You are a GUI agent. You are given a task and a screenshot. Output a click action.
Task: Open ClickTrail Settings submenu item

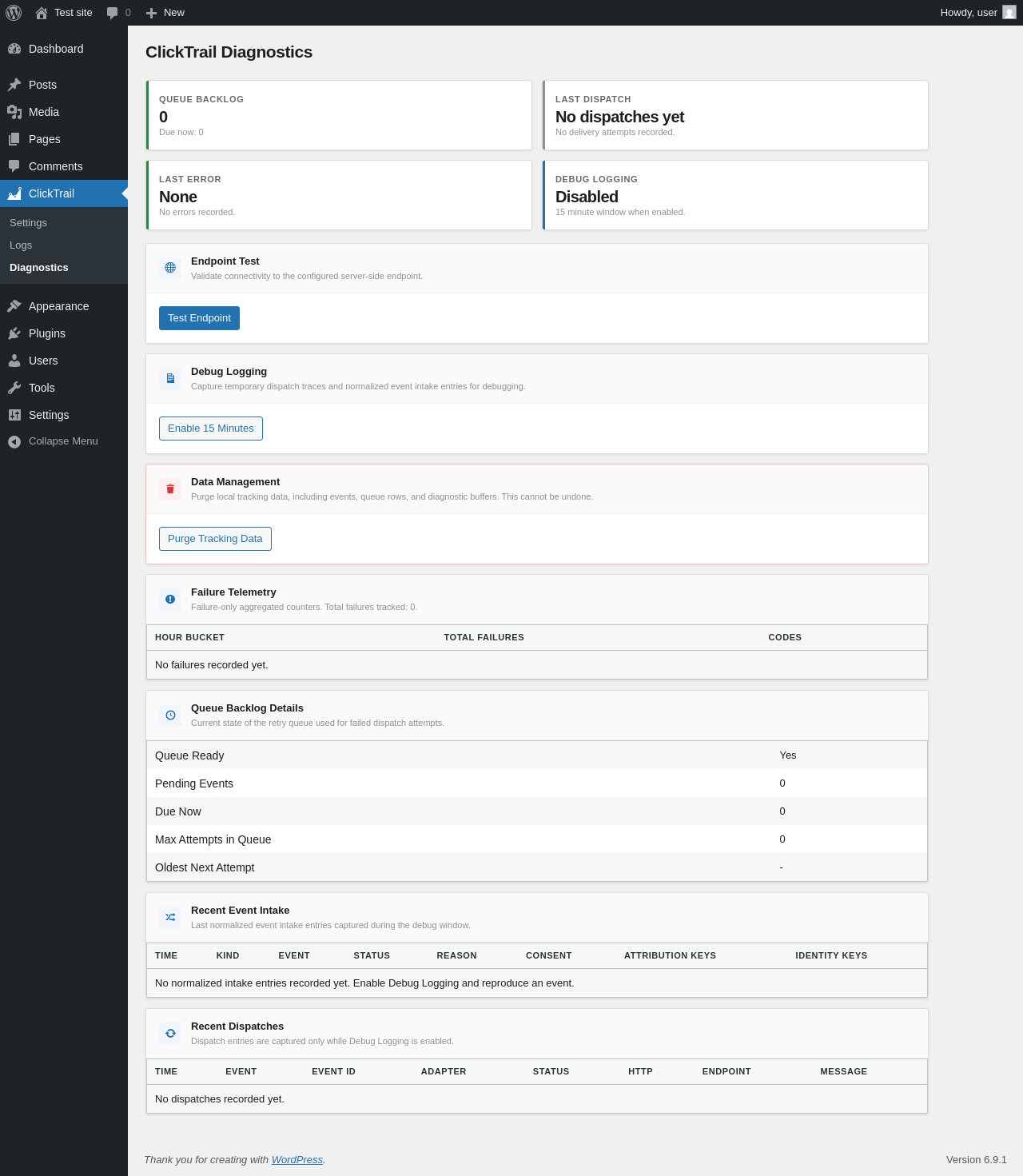pos(28,223)
